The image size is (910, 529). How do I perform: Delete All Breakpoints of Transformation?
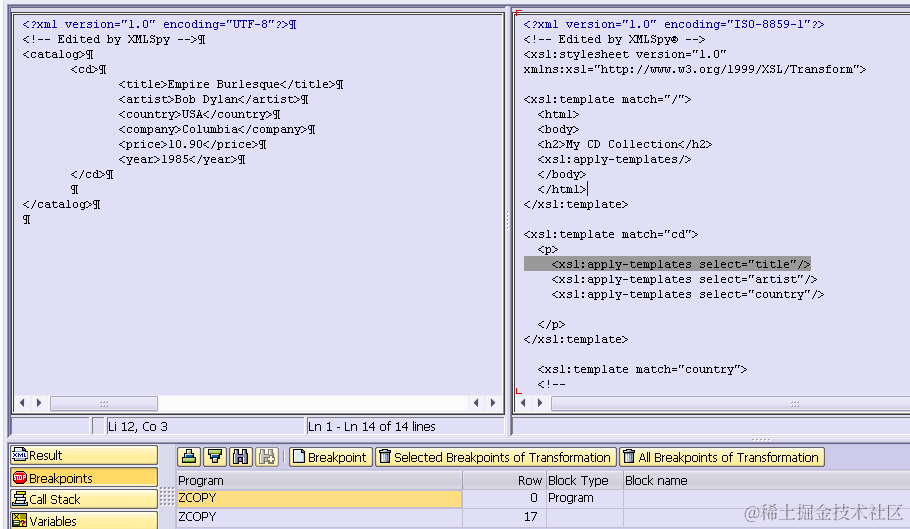tap(721, 457)
